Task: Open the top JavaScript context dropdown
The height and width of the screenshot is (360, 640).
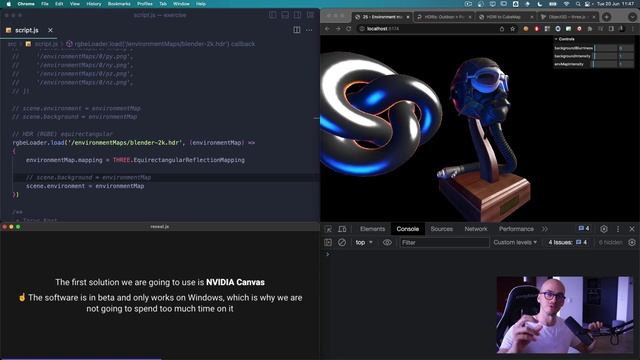Action: [x=364, y=242]
